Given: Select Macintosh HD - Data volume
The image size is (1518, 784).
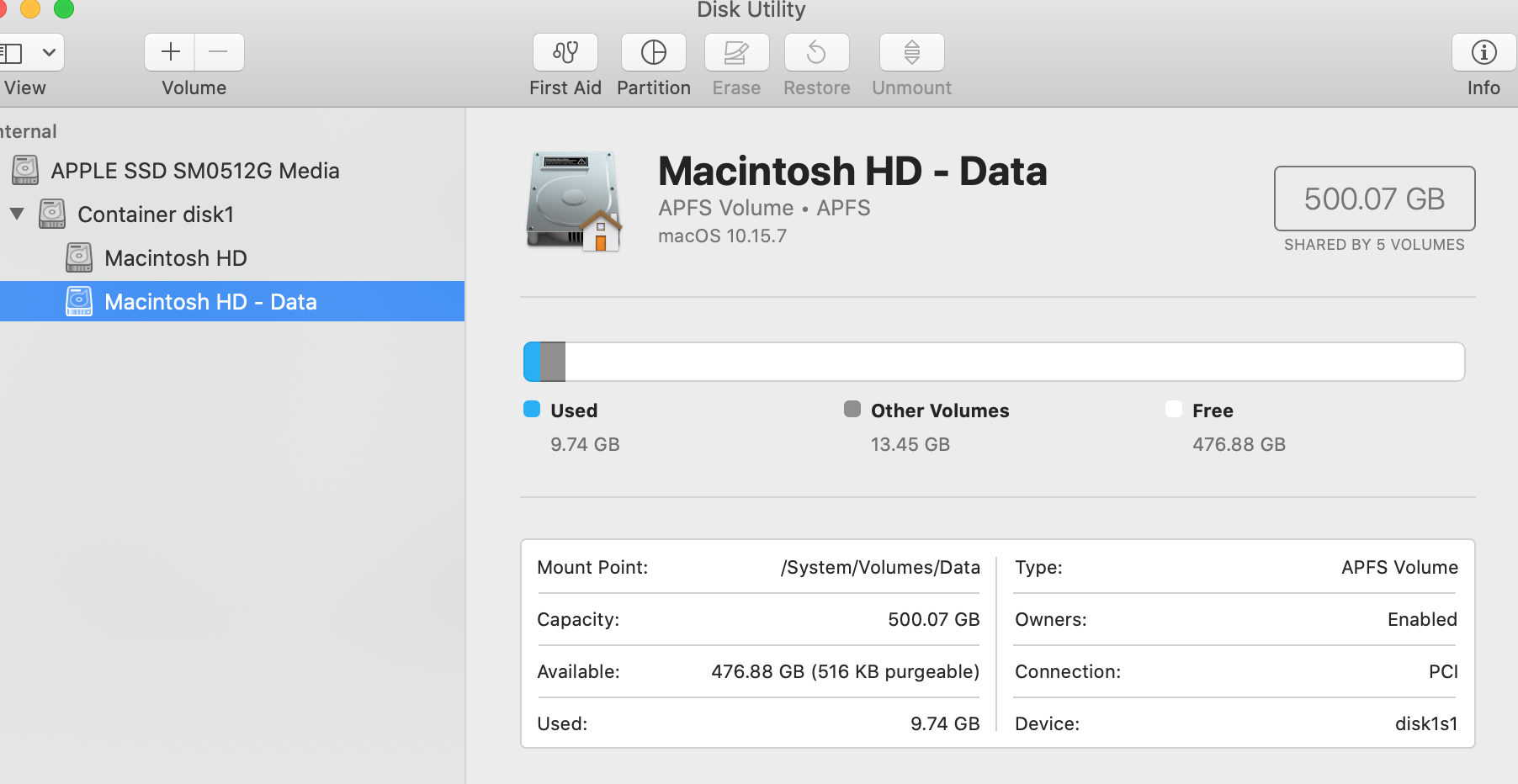Looking at the screenshot, I should click(232, 301).
